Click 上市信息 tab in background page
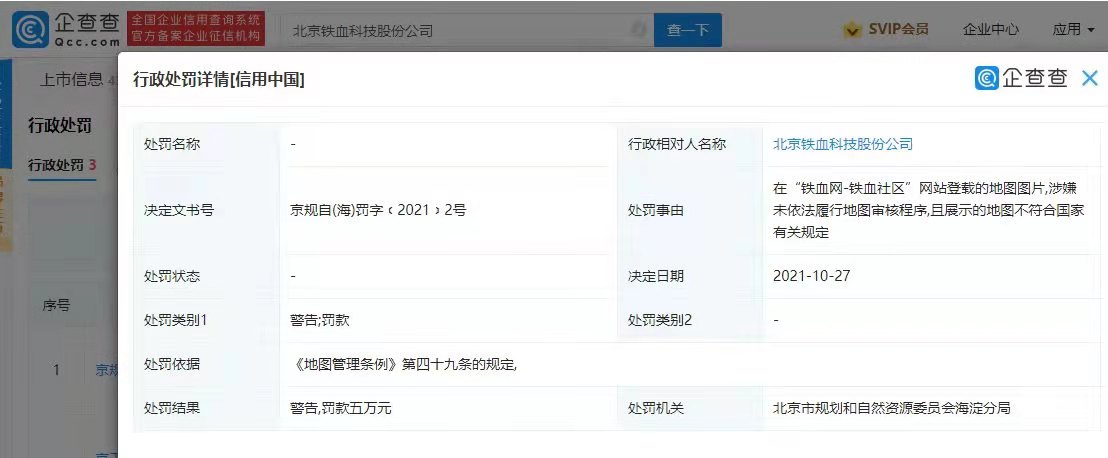1108x458 pixels. coord(71,80)
